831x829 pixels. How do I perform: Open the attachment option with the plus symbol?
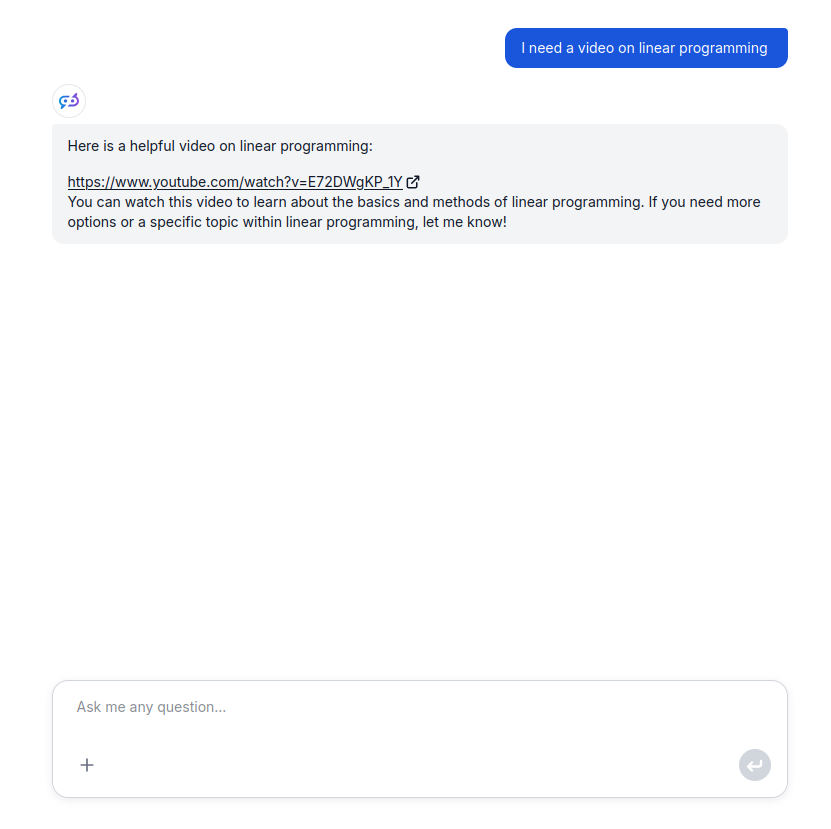click(87, 765)
